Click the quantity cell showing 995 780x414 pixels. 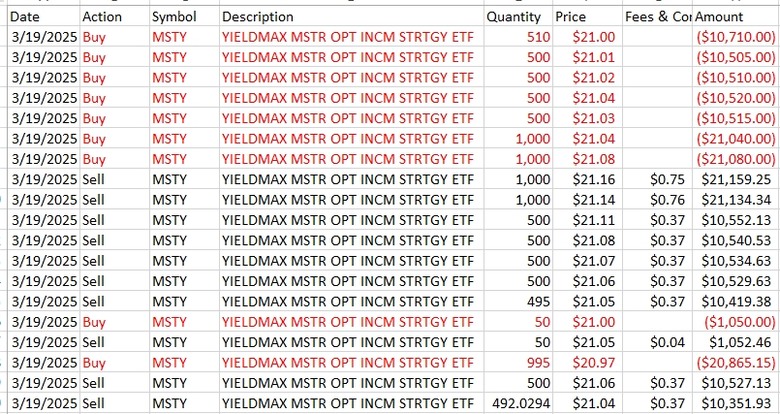pyautogui.click(x=518, y=363)
